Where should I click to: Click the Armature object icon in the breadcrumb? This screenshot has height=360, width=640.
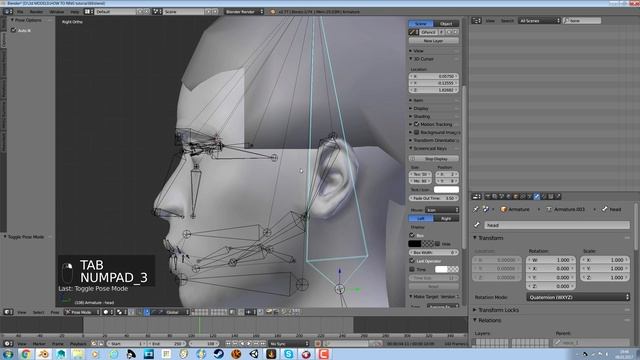503,209
